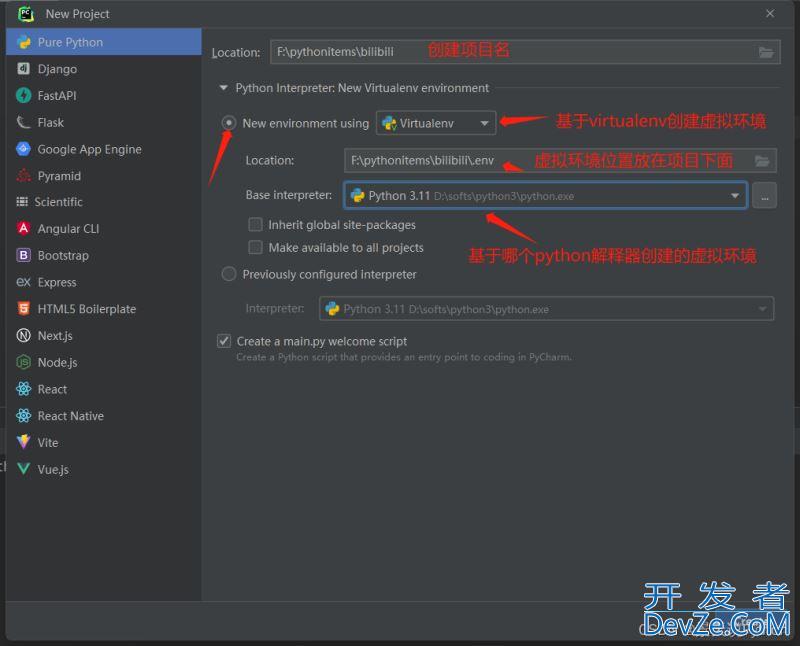
Task: Select Previously configured interpreter radio button
Action: point(229,274)
